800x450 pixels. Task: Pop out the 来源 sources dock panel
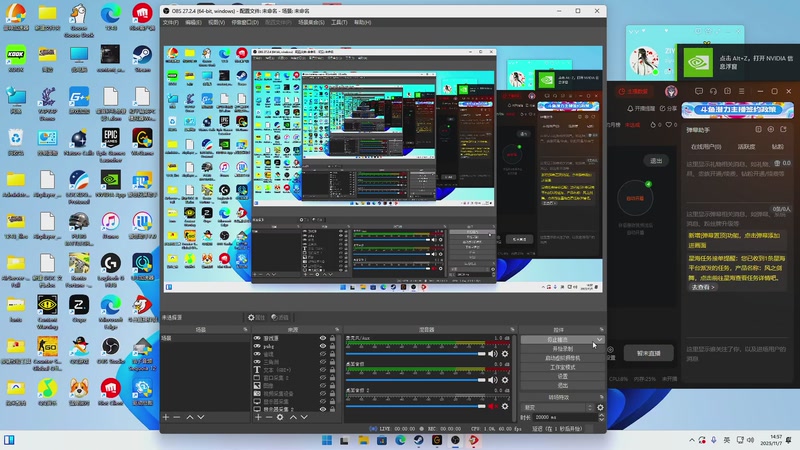tap(337, 330)
